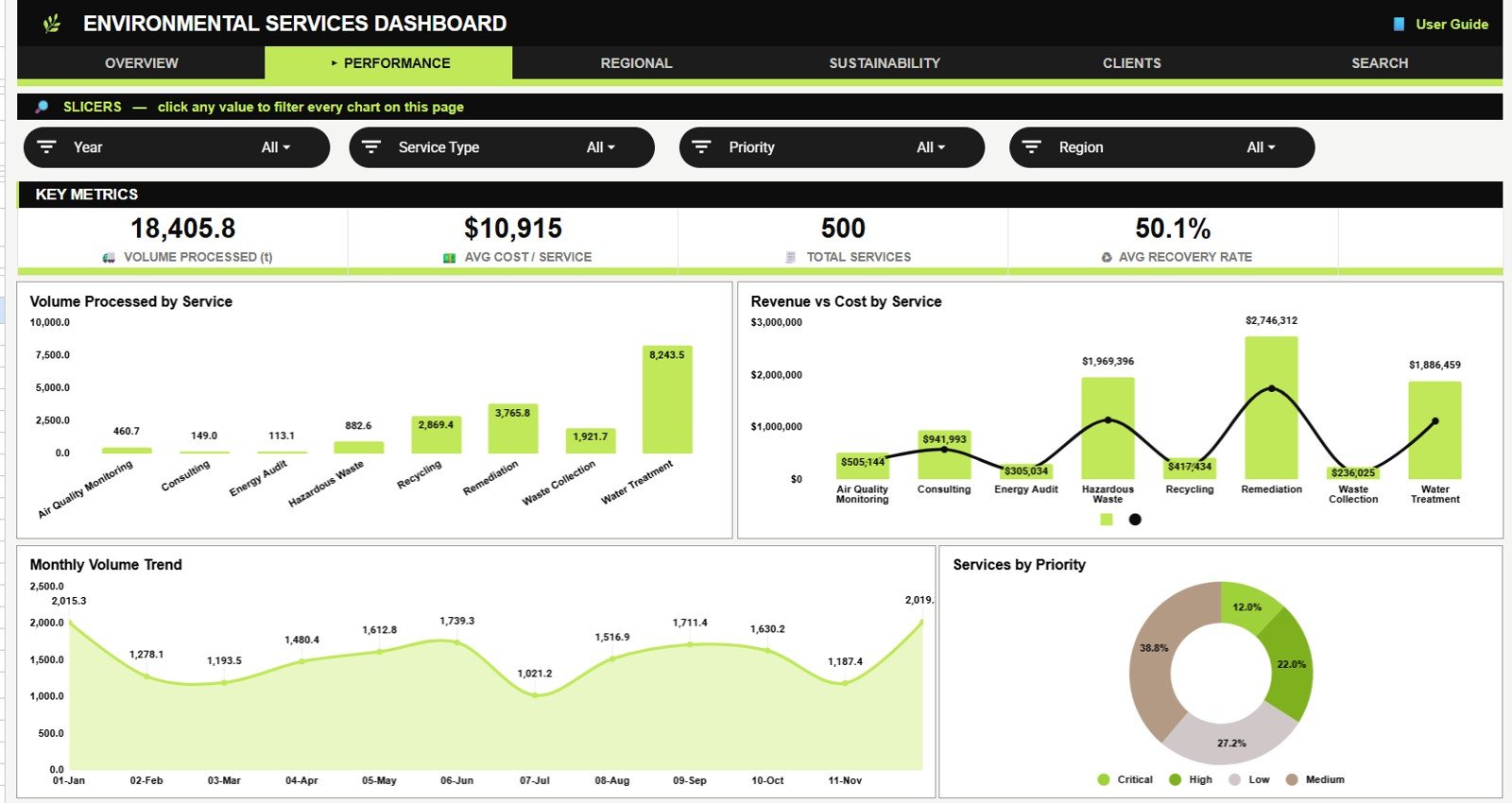Click the Revenue vs Cost by Service title
The height and width of the screenshot is (803, 1512).
coord(846,301)
